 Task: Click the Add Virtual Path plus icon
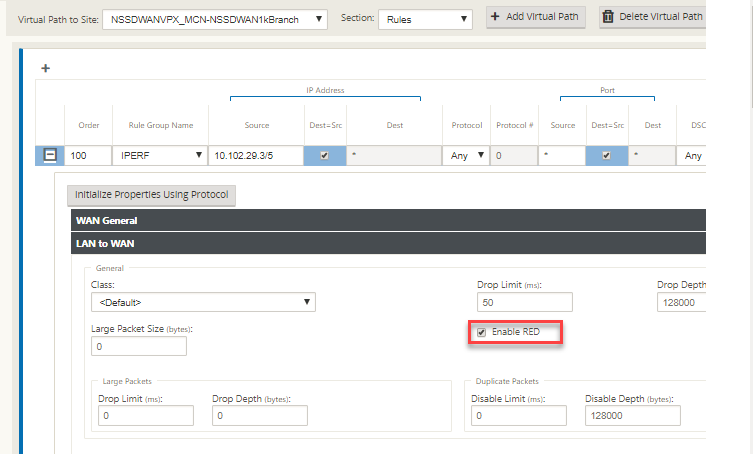pyautogui.click(x=495, y=16)
